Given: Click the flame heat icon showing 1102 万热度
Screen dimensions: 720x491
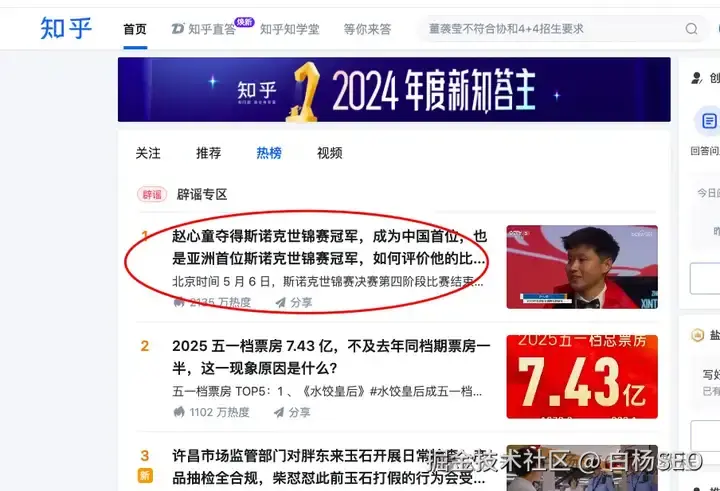Looking at the screenshot, I should [179, 412].
